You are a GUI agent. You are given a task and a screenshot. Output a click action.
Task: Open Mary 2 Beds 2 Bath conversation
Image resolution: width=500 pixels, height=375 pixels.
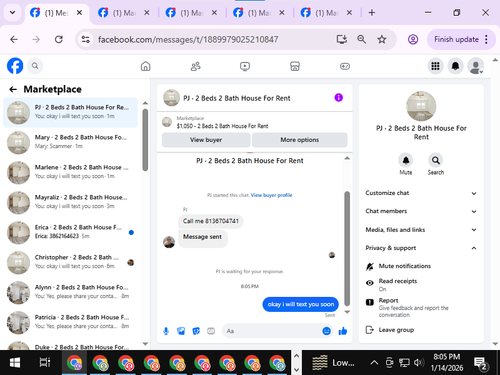click(70, 142)
